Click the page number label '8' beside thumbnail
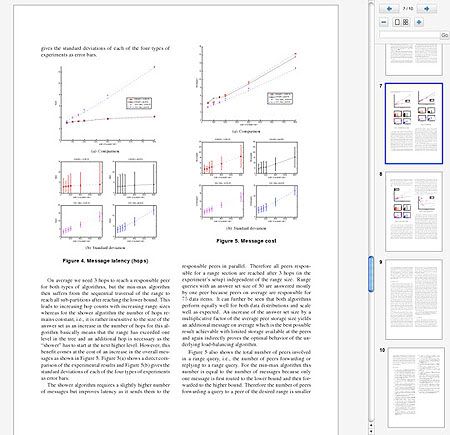The image size is (450, 435). (x=381, y=174)
